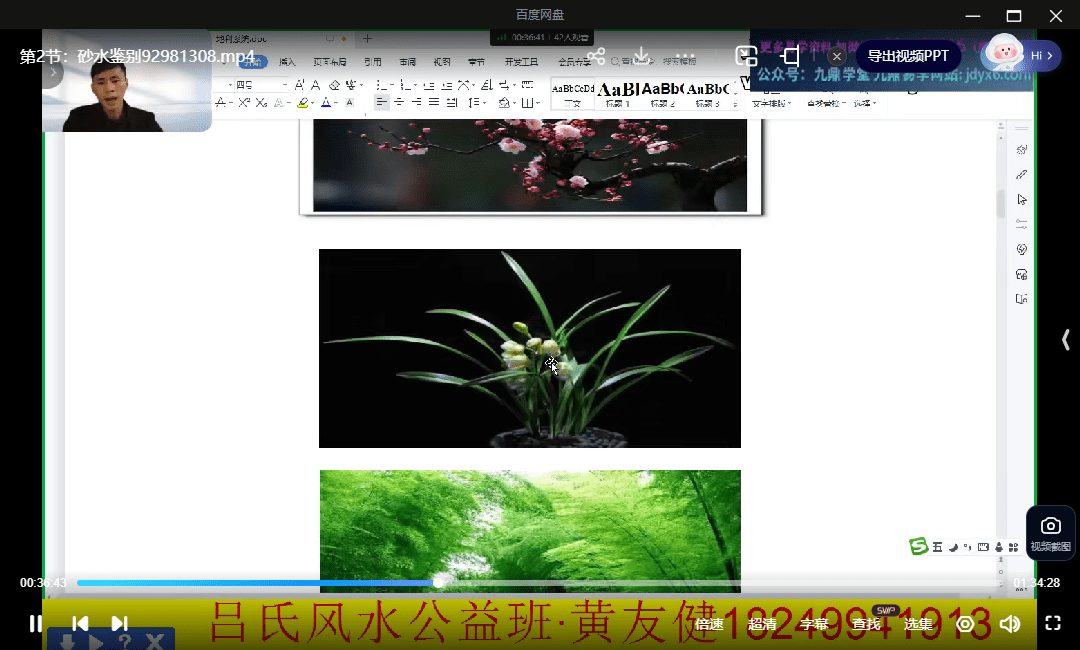This screenshot has width=1080, height=650.
Task: Click the video progress bar handle
Action: click(x=438, y=583)
